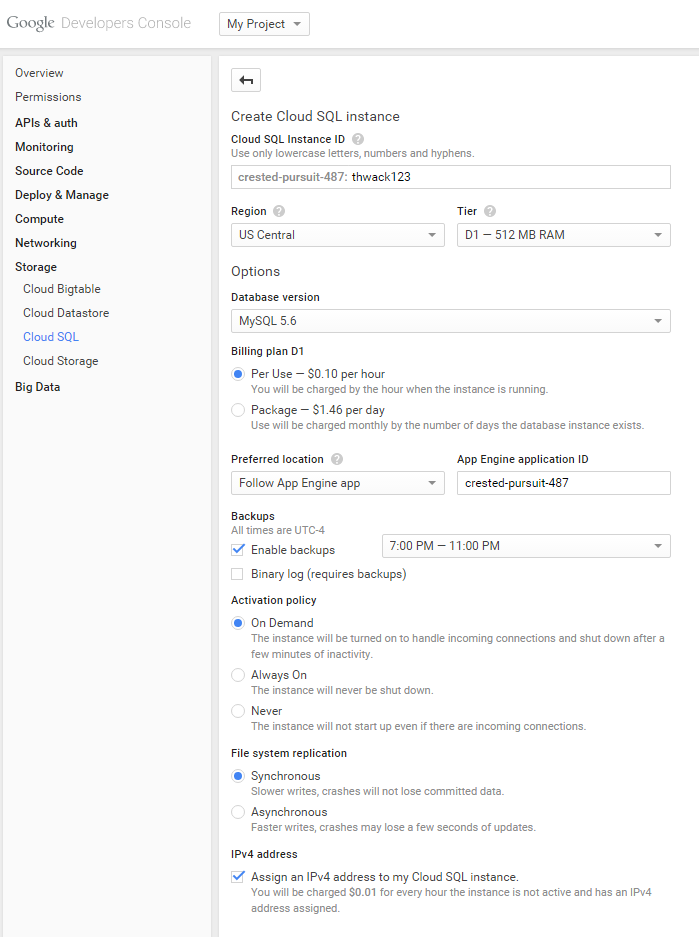Click 'Billing plan D1' label
The width and height of the screenshot is (699, 937).
[x=268, y=351]
